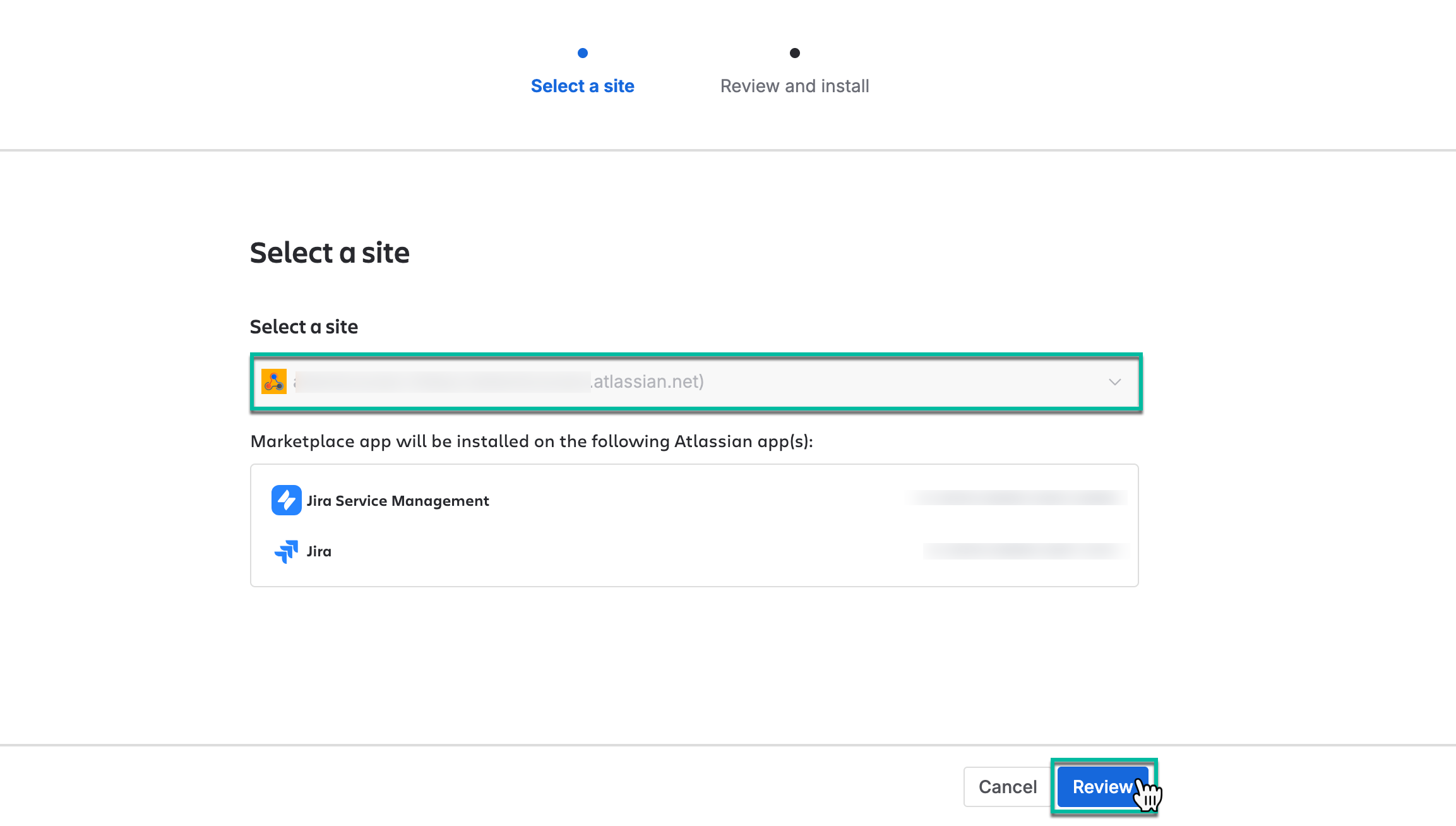Click the large Select a site heading
The height and width of the screenshot is (826, 1456).
(x=330, y=253)
